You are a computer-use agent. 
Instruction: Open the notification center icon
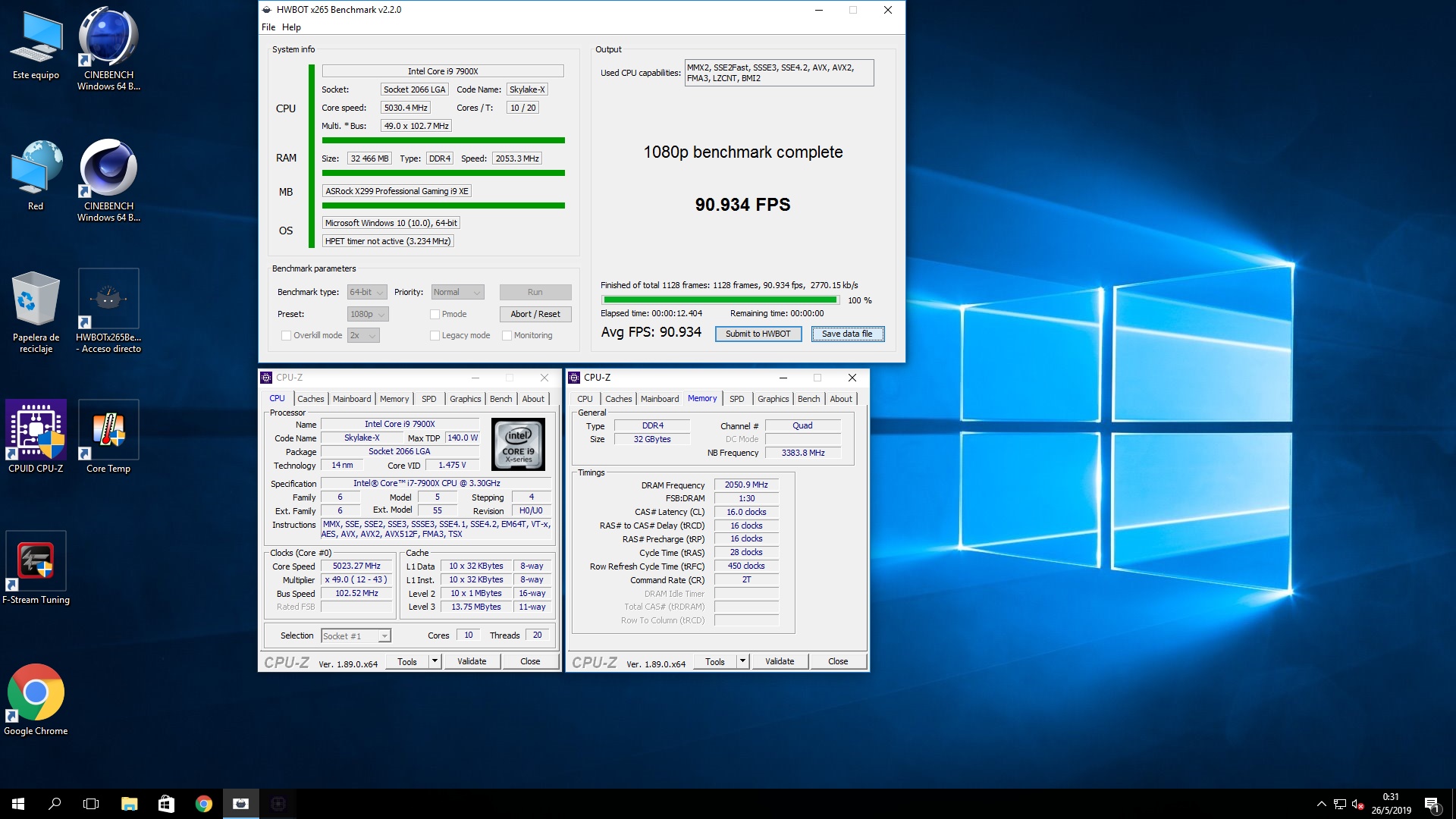[1432, 804]
